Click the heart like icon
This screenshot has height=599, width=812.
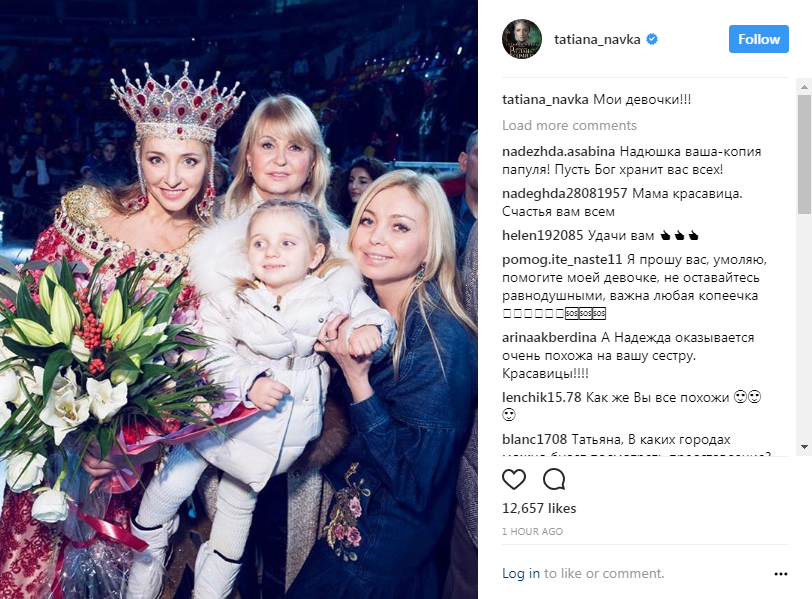[x=514, y=479]
